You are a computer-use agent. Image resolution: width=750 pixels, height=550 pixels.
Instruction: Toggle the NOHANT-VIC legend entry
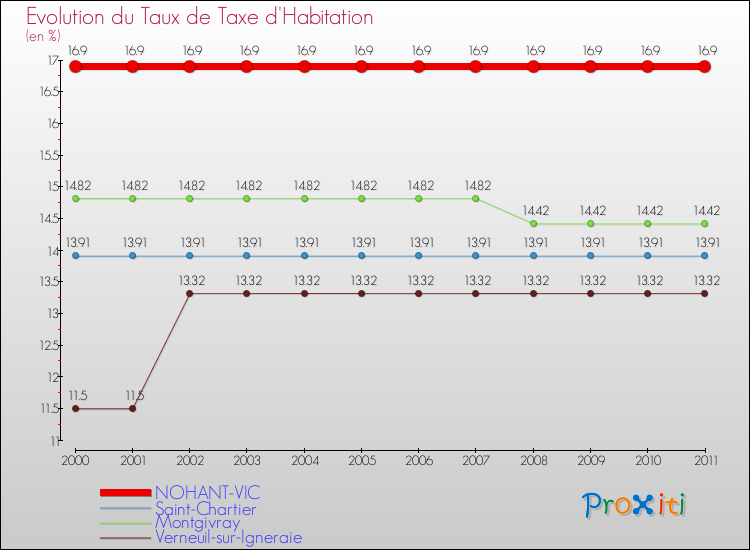coord(206,493)
